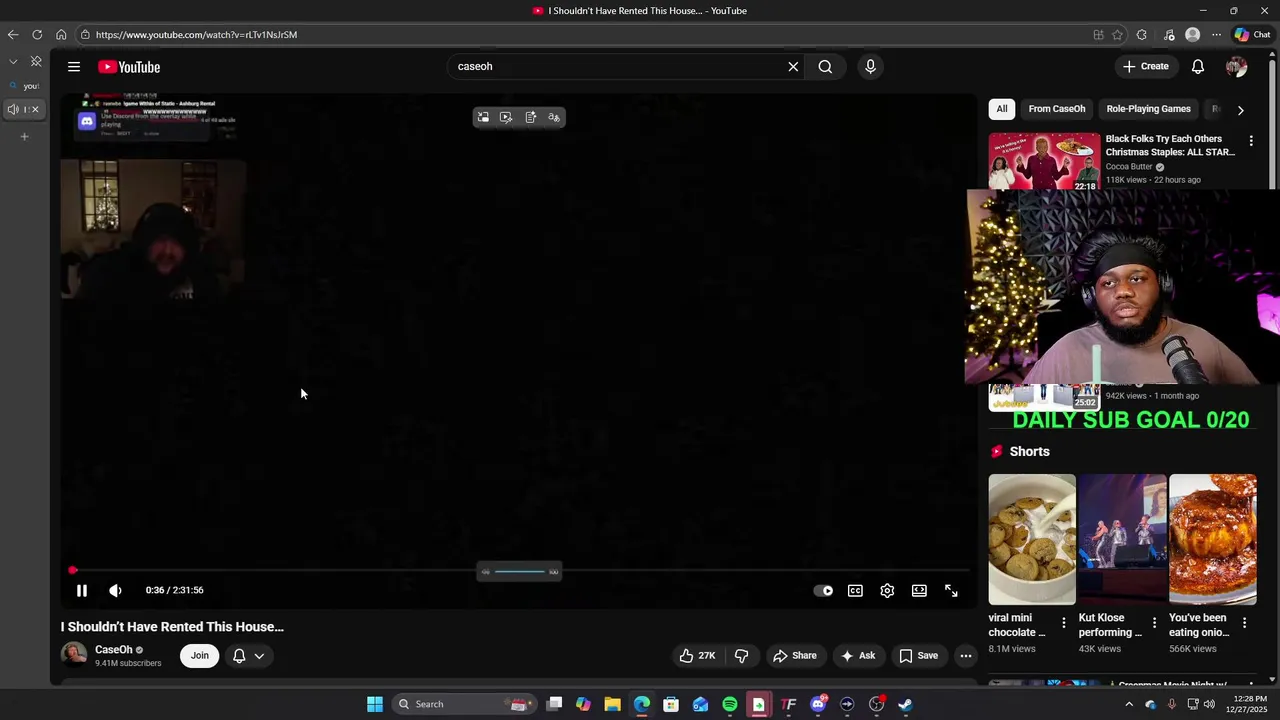Open the Create button
Screen dimensions: 1280x720
[1146, 66]
